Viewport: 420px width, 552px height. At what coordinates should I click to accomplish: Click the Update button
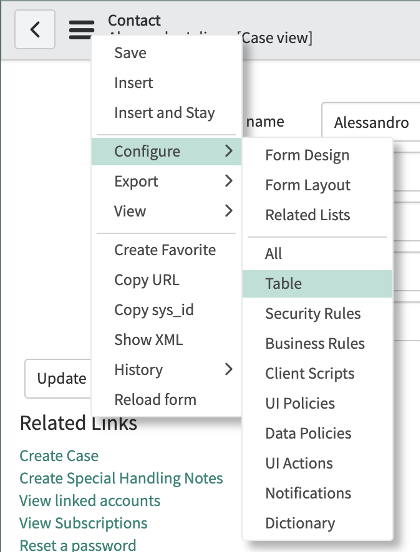58,379
